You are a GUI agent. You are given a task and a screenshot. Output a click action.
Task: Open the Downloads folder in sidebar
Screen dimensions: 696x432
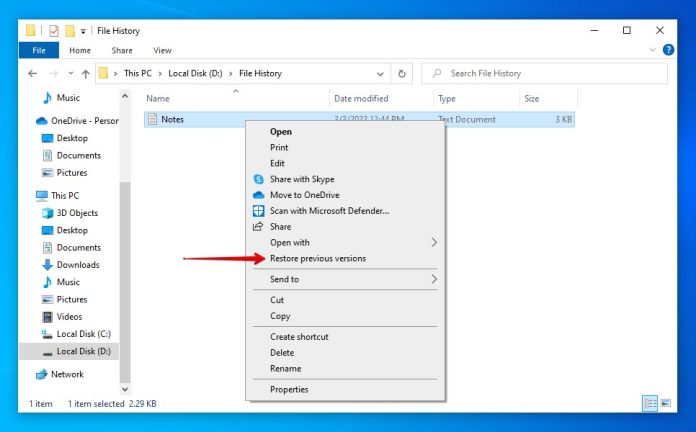(77, 265)
